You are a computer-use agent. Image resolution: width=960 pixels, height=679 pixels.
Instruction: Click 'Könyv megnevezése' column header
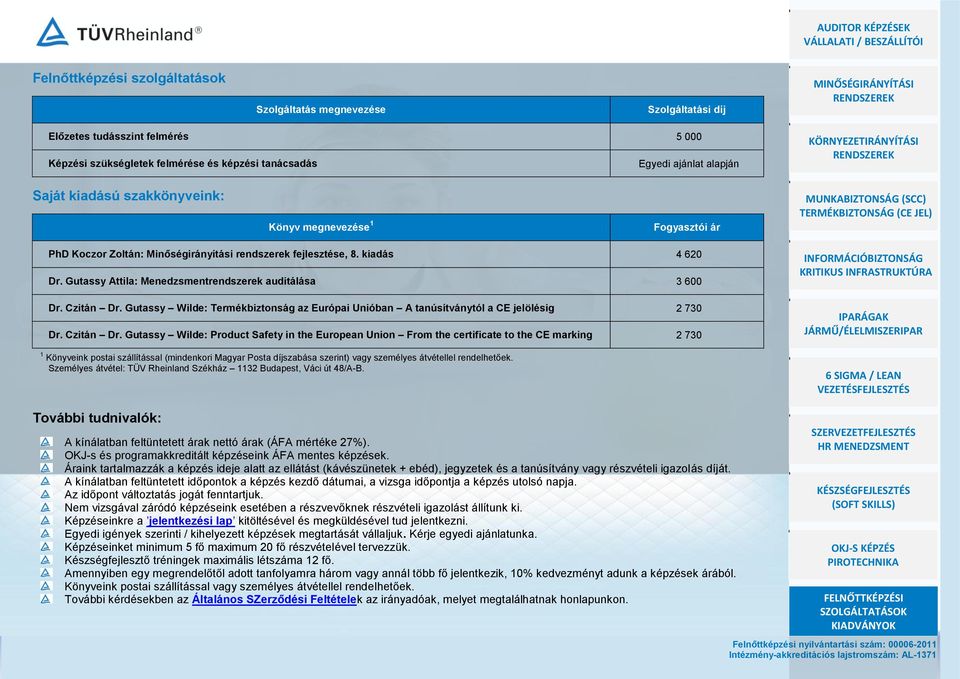[x=321, y=227]
